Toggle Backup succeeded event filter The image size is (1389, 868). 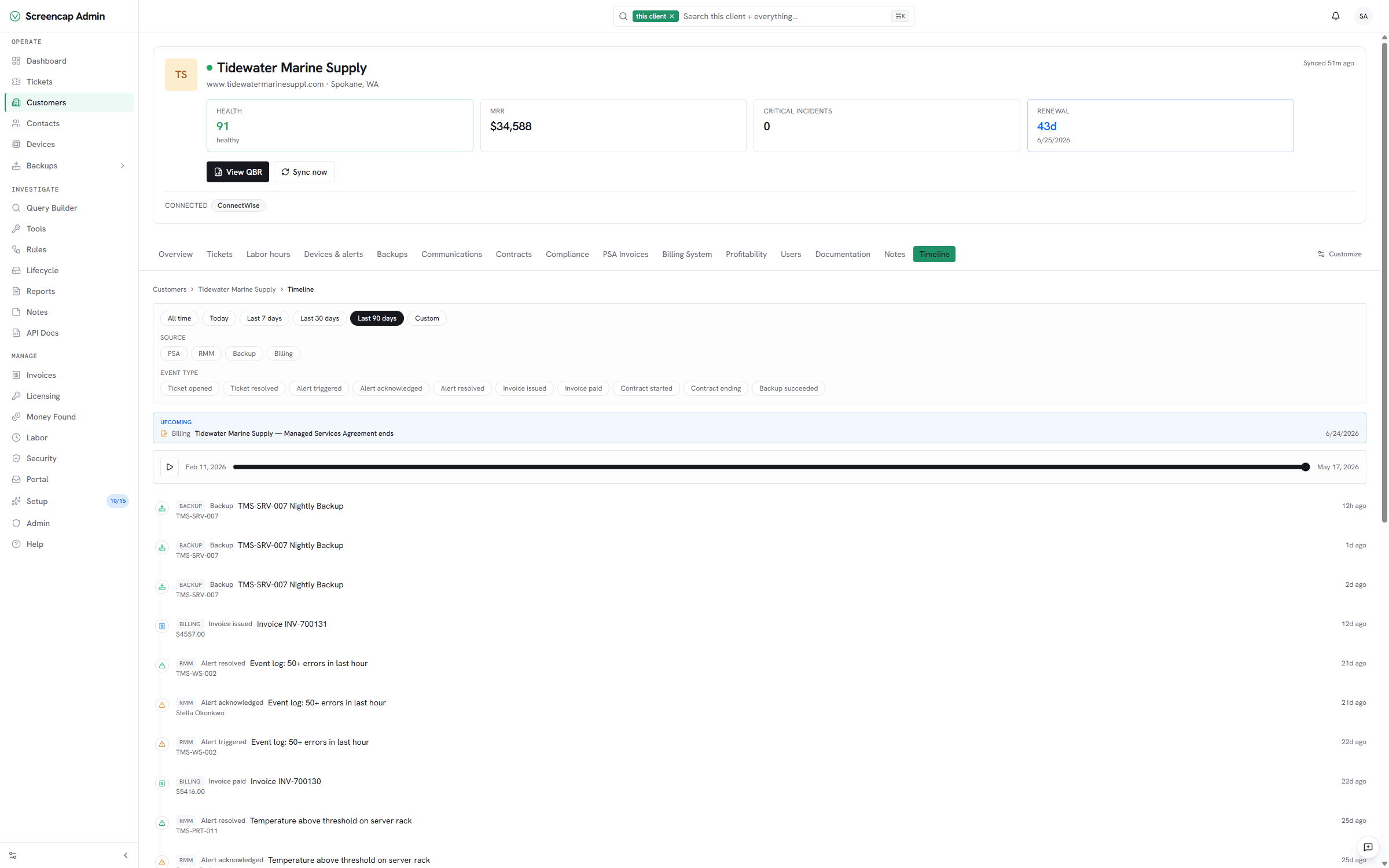pyautogui.click(x=789, y=388)
